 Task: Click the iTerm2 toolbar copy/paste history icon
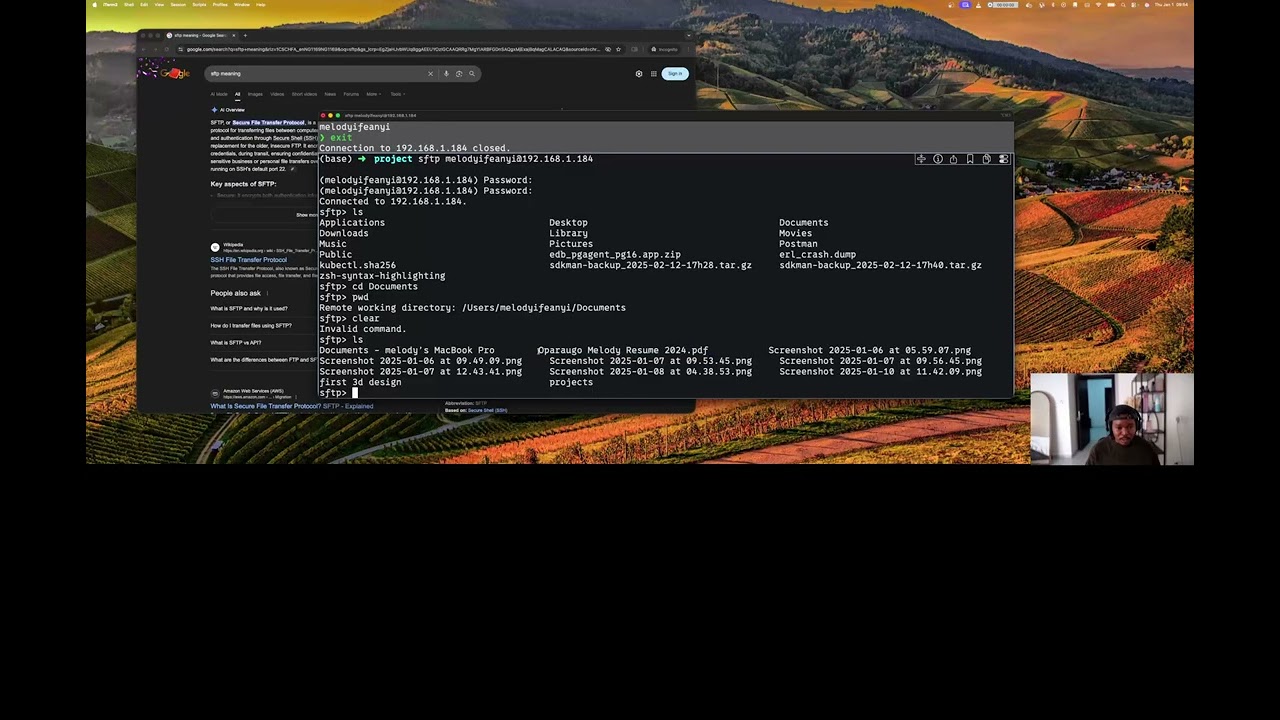tap(986, 159)
